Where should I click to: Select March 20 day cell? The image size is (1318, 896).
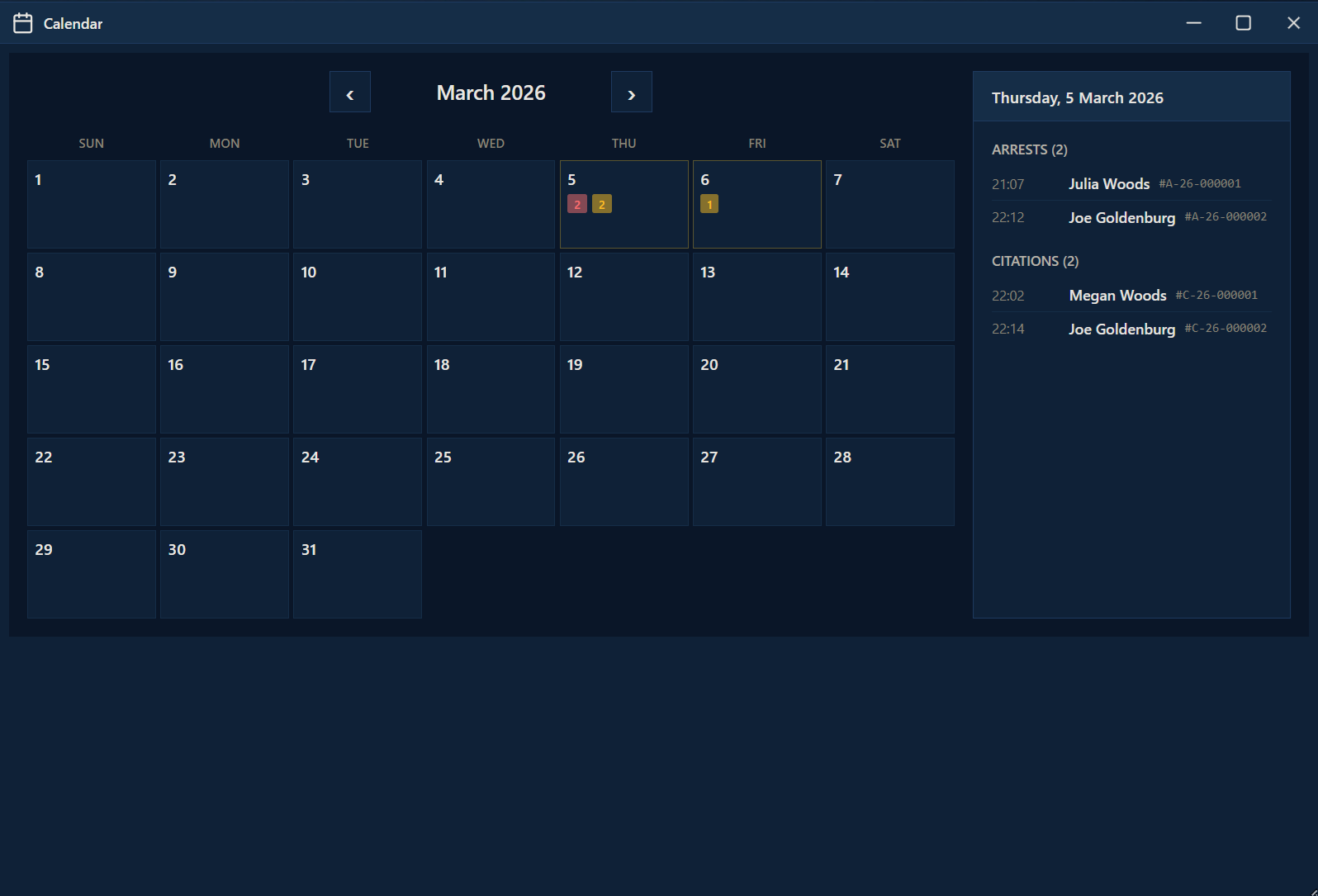pos(756,390)
